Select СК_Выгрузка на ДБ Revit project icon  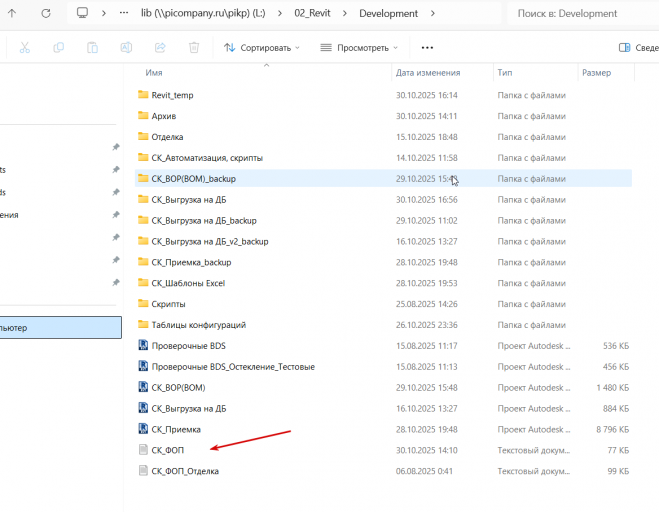click(x=143, y=408)
